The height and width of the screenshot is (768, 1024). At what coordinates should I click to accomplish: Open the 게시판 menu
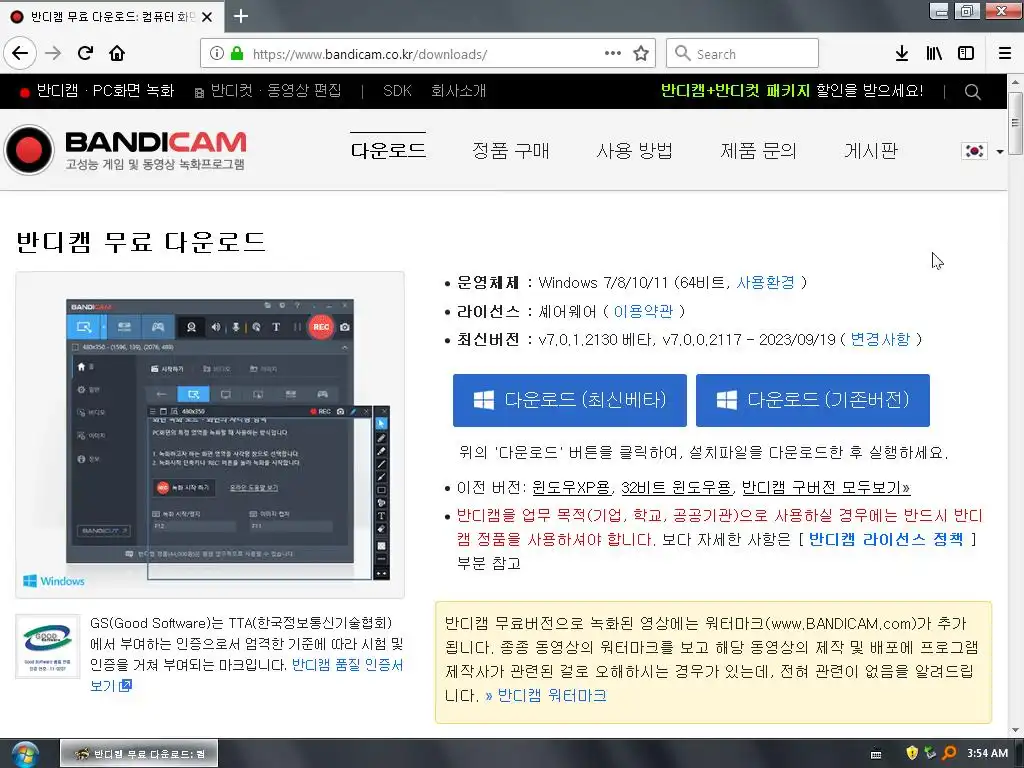pyautogui.click(x=871, y=151)
